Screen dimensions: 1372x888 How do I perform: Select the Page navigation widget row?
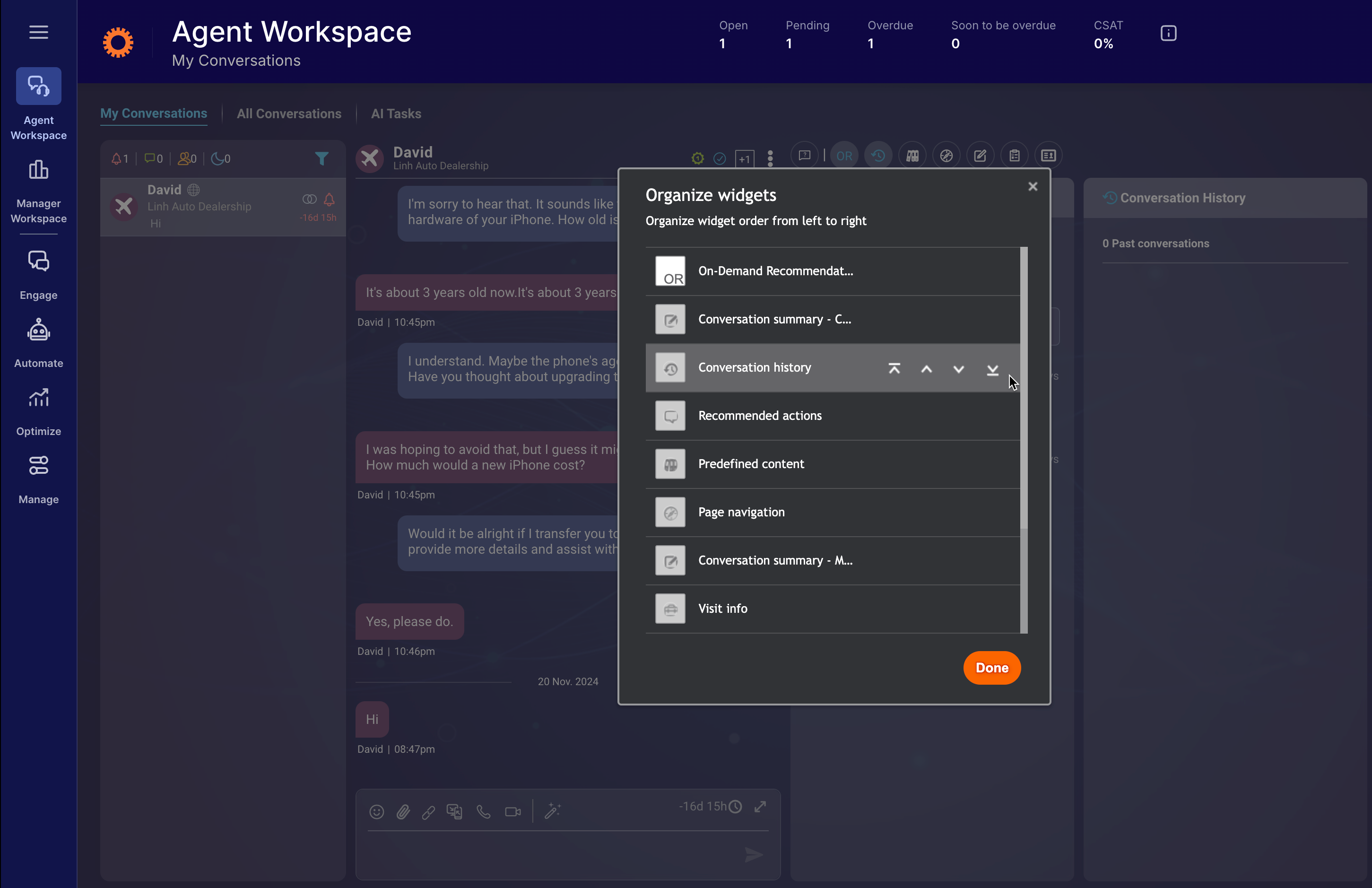point(833,512)
